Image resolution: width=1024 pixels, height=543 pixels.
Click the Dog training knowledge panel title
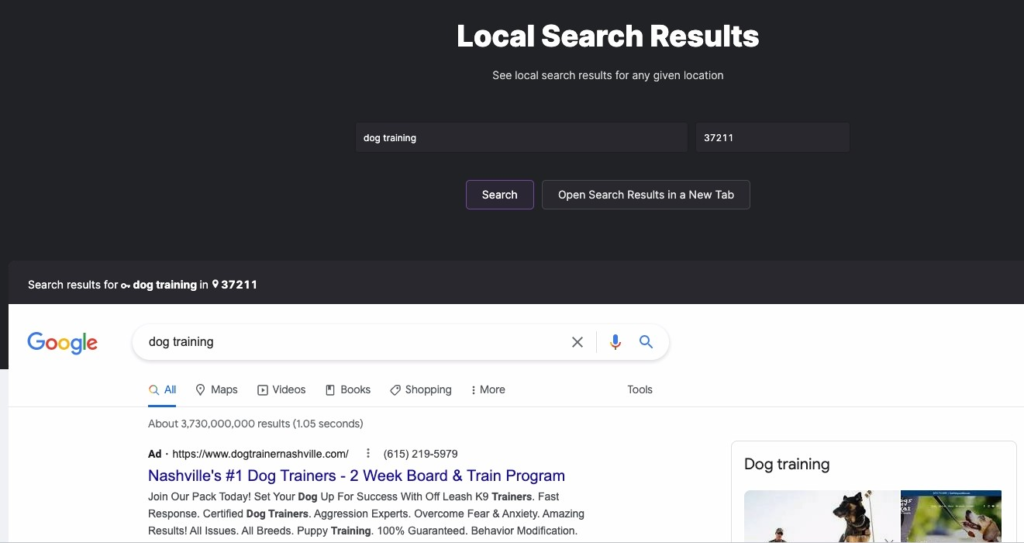coord(787,464)
